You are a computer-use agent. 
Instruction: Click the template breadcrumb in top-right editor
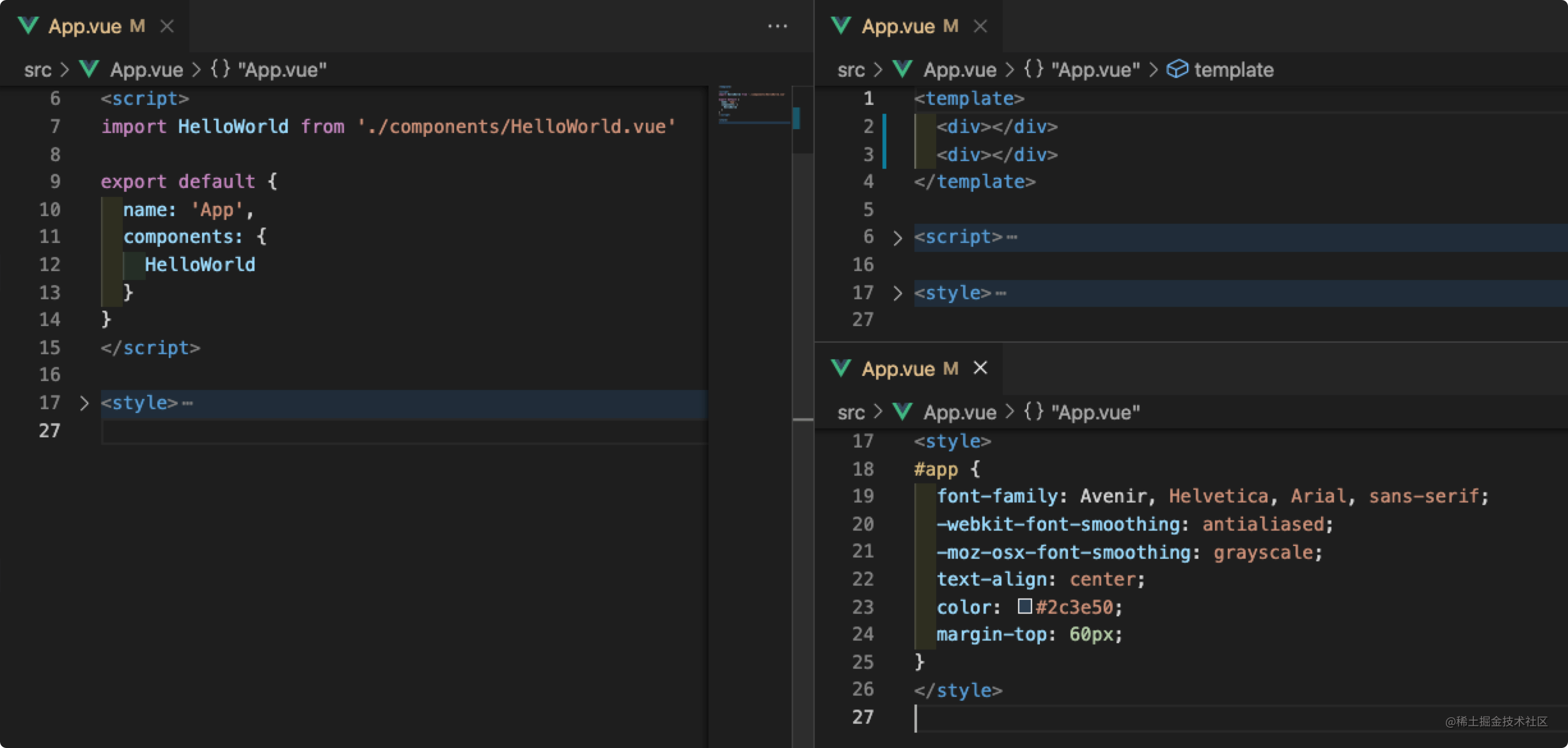(1233, 70)
